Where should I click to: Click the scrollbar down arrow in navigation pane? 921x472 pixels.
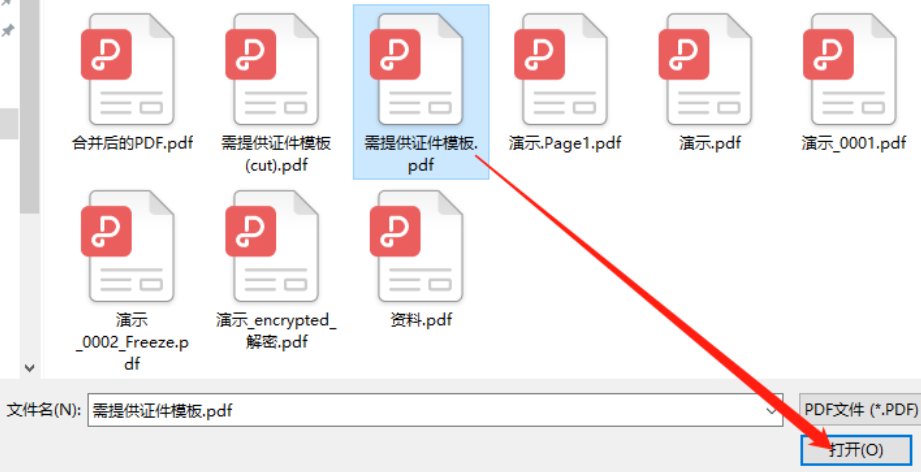coord(29,368)
